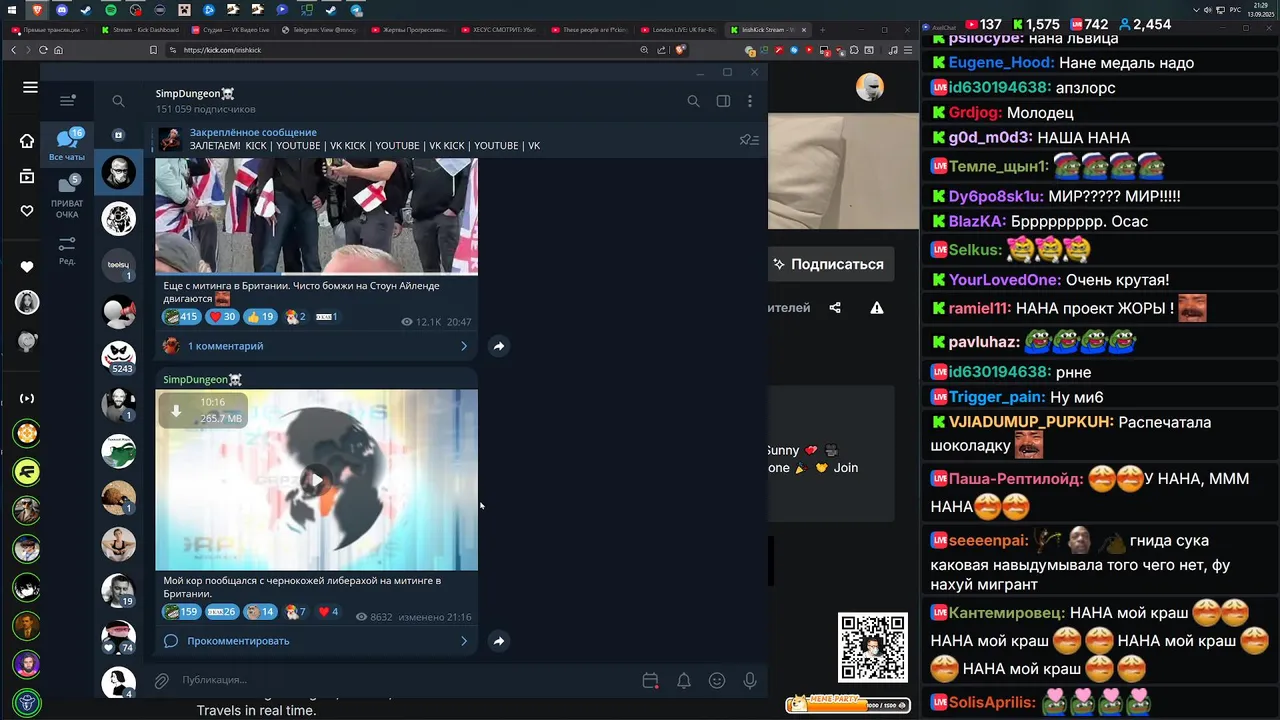Open the Telegram hamburger menu icon

coord(67,100)
